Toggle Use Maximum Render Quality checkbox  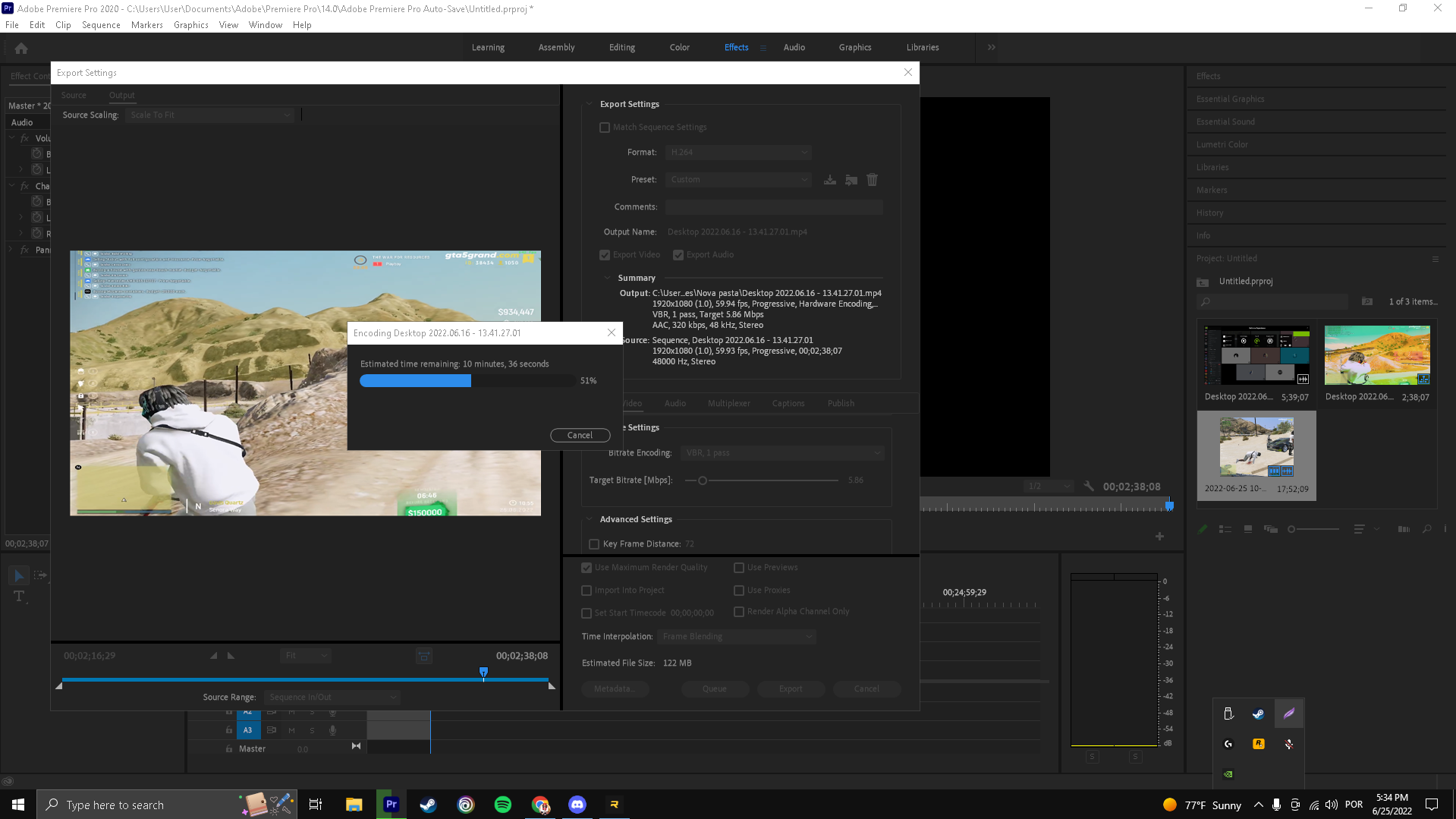[x=586, y=568]
